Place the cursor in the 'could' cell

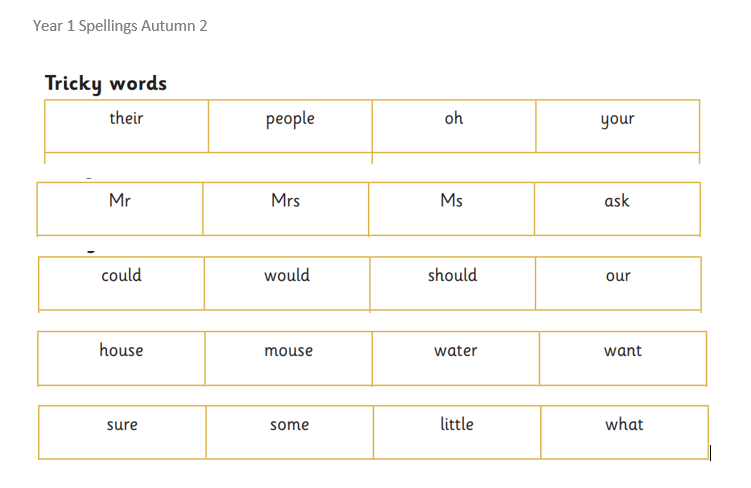121,276
